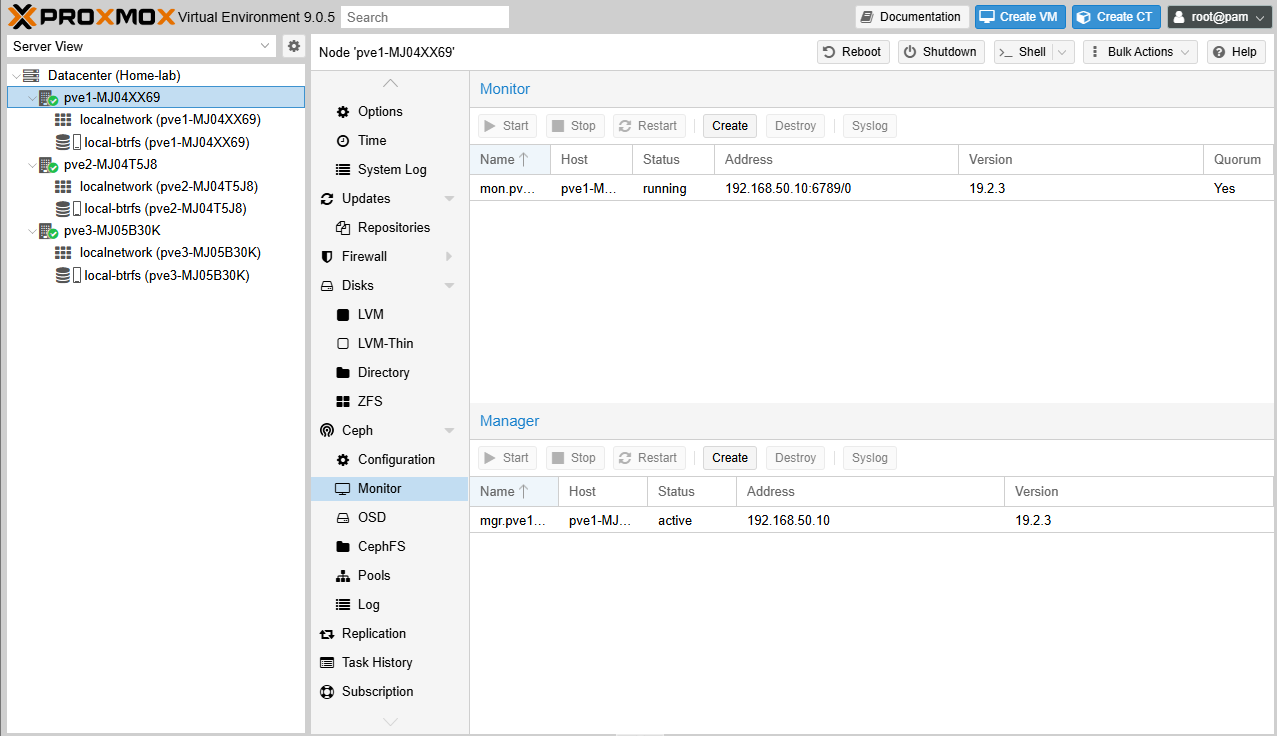Click the Directory folder icon

click(x=343, y=373)
